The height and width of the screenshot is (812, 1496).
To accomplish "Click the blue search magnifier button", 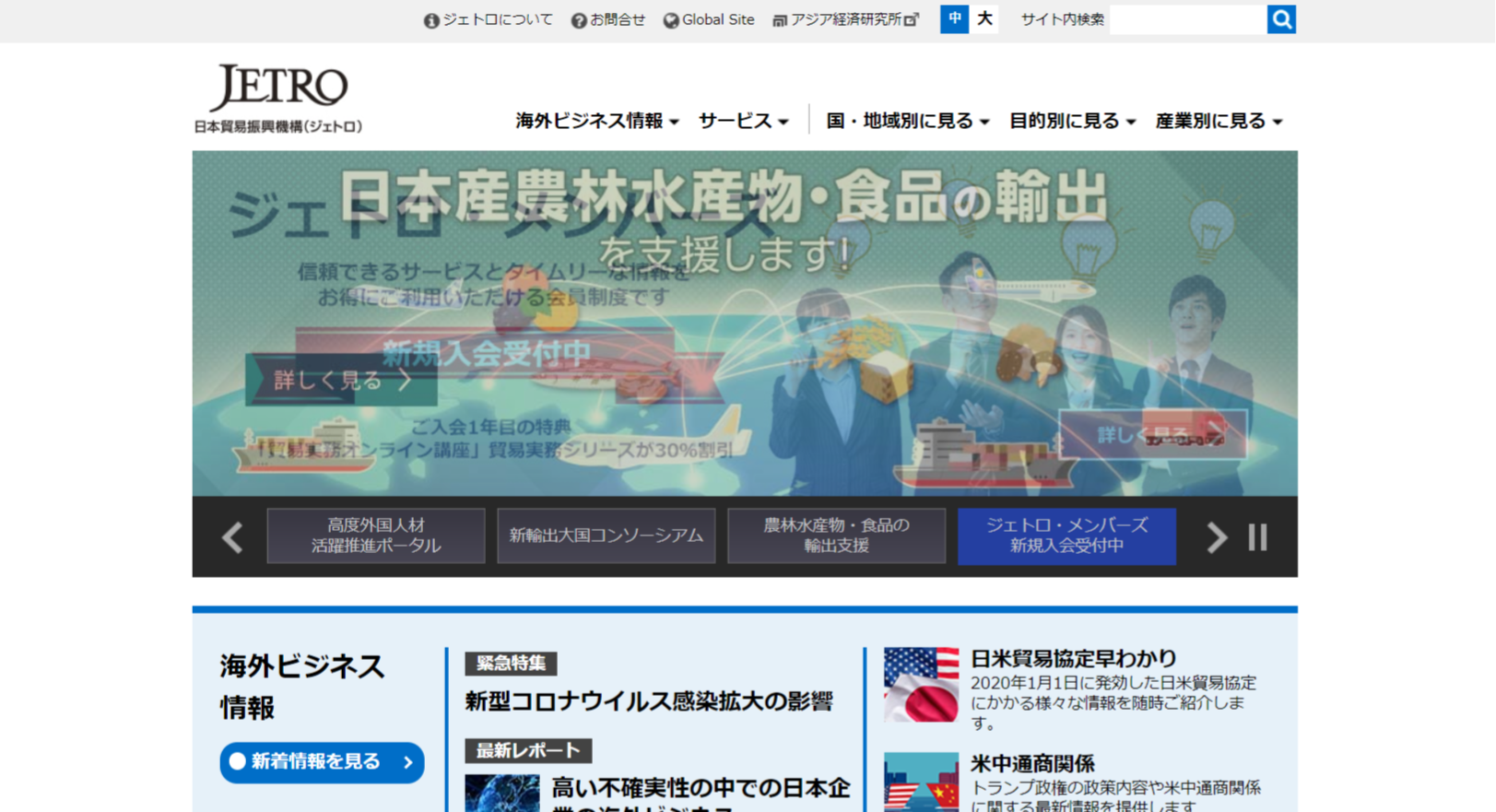I will pos(1280,19).
